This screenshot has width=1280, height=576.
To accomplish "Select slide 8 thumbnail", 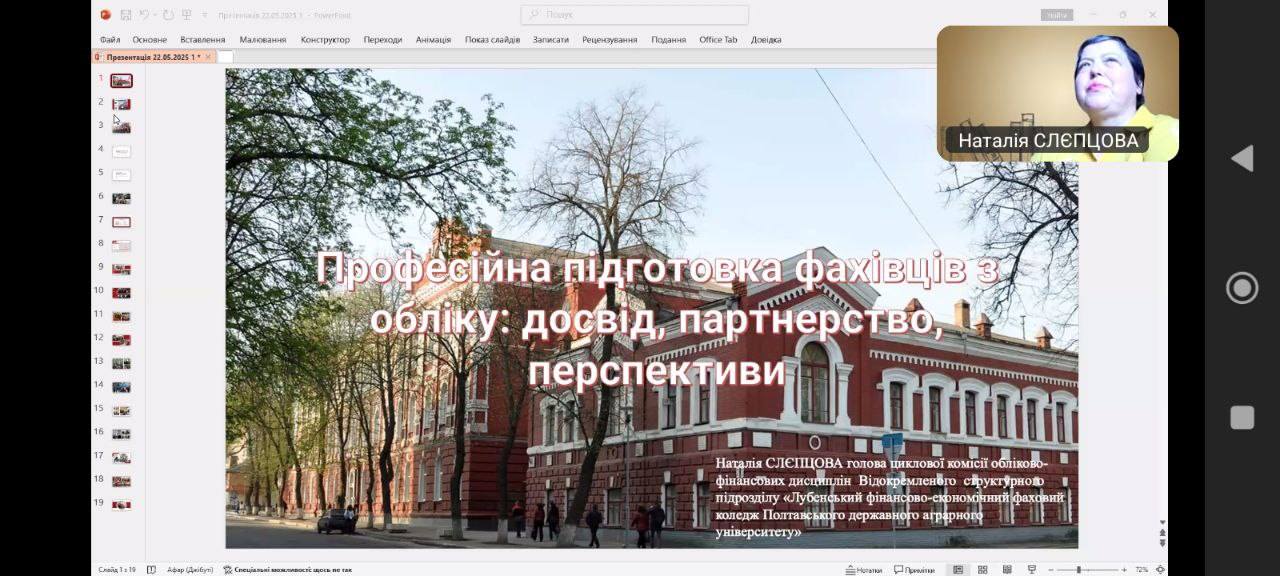I will coord(121,245).
